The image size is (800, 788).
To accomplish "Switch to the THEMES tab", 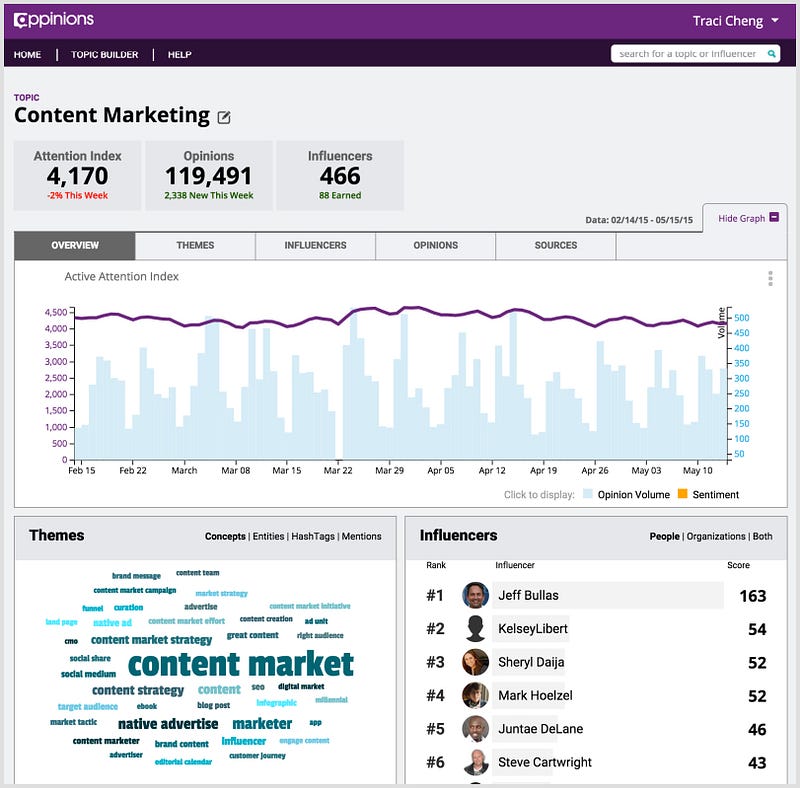I will pos(195,245).
